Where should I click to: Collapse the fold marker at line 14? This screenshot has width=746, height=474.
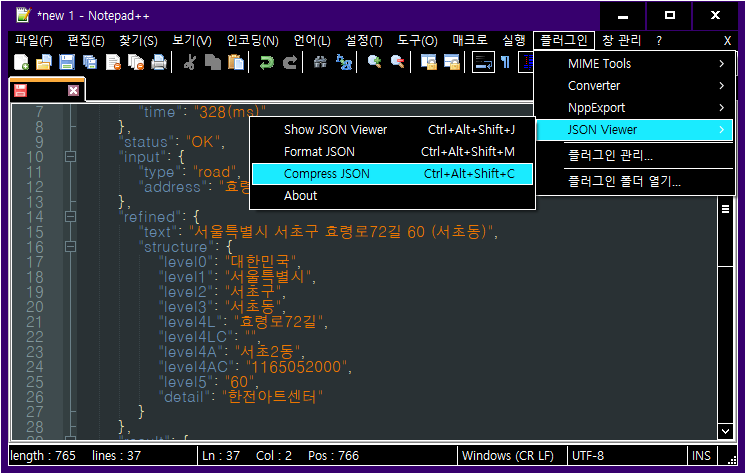pyautogui.click(x=70, y=217)
